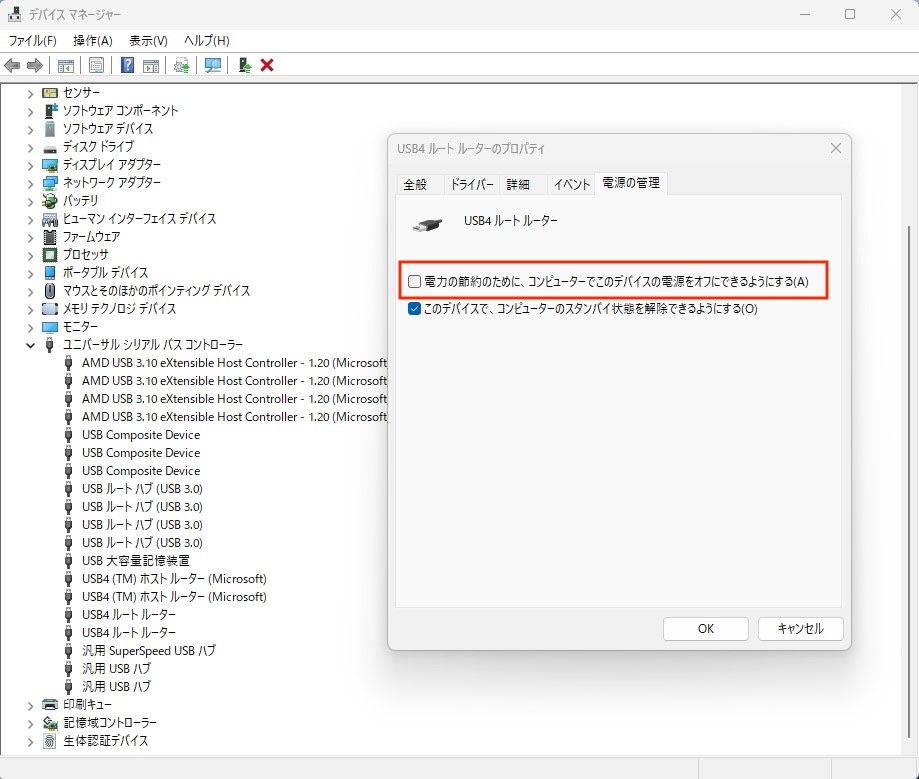Click the red X uninstall device icon
This screenshot has width=919, height=779.
tap(267, 65)
